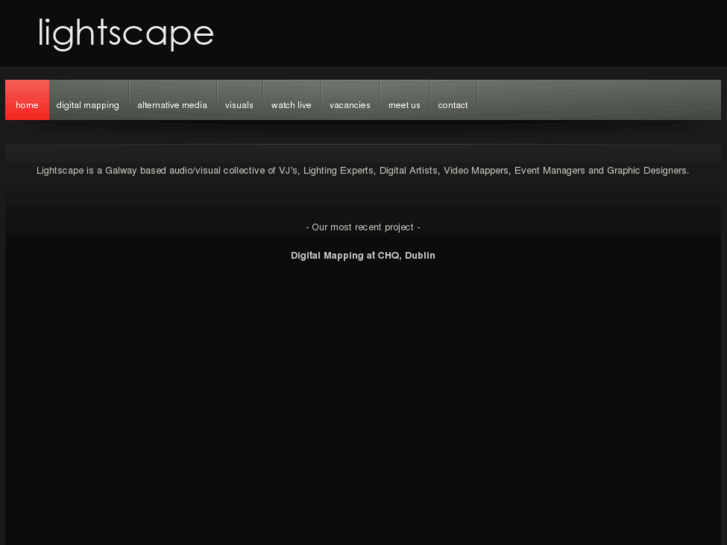Click the Lightscape Galway collective description text
This screenshot has width=727, height=545.
[x=363, y=171]
